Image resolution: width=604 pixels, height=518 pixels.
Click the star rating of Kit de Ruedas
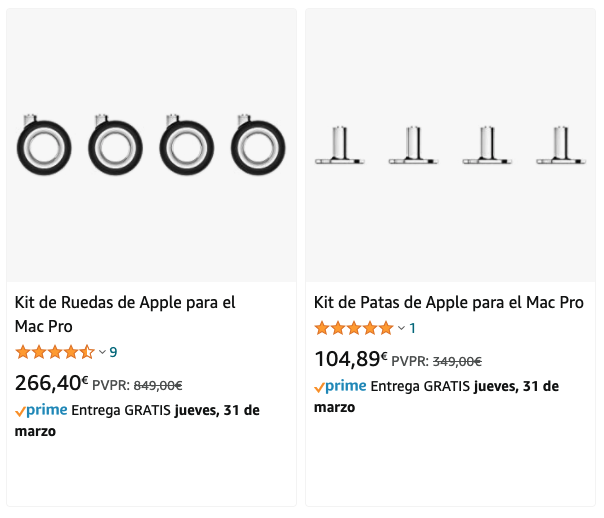55,352
